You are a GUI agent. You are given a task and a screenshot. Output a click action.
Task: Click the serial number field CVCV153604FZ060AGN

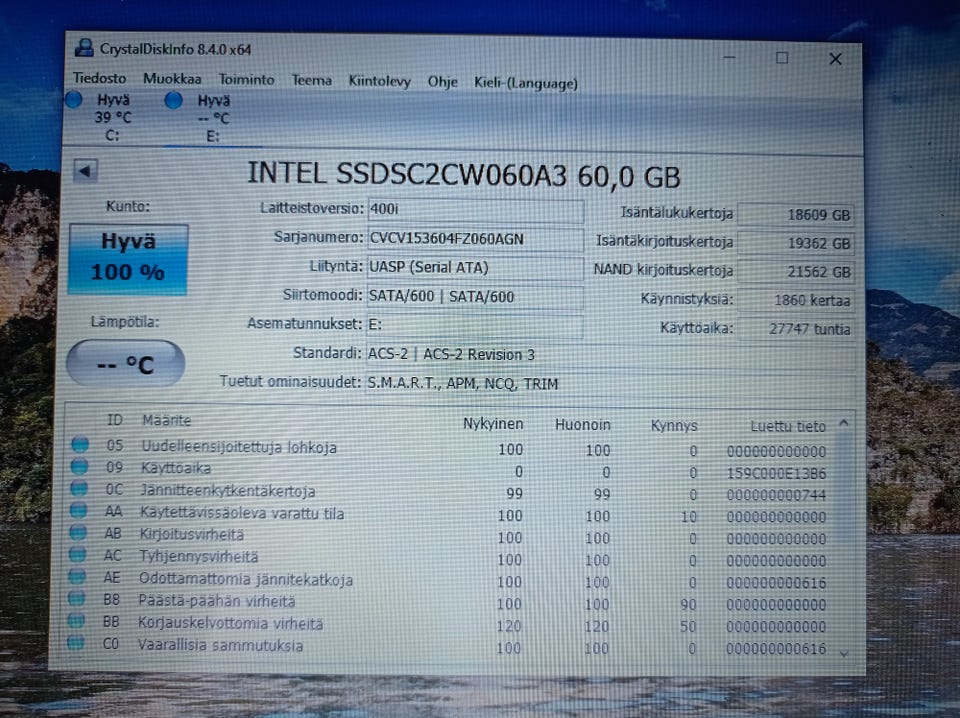point(475,239)
